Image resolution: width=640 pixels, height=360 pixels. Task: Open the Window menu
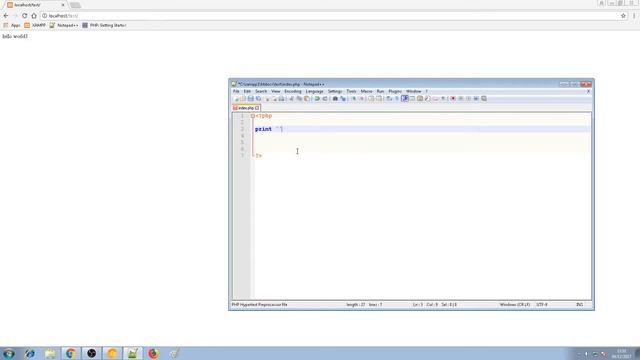pos(413,91)
